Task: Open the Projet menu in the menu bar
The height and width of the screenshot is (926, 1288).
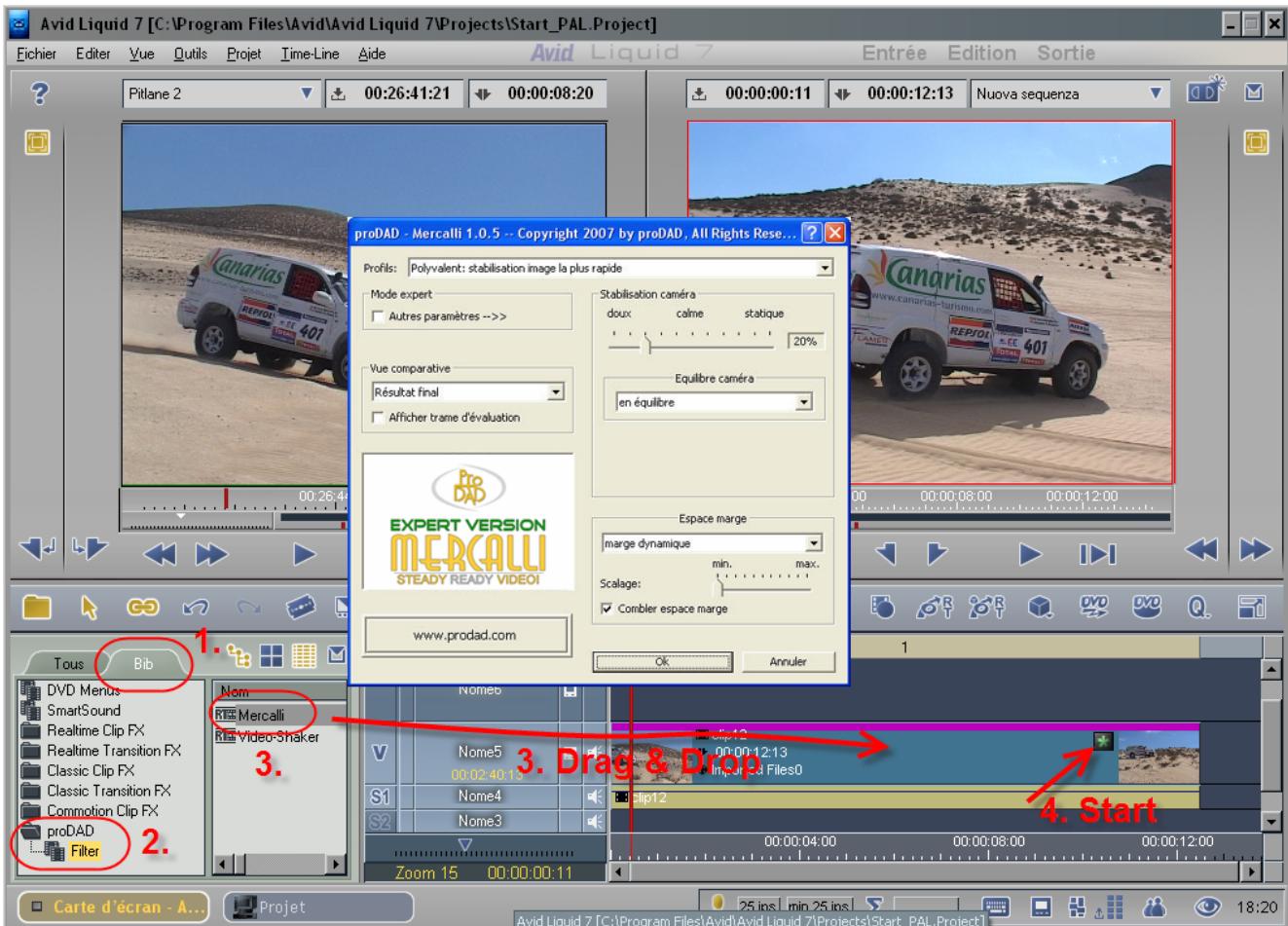Action: point(243,54)
